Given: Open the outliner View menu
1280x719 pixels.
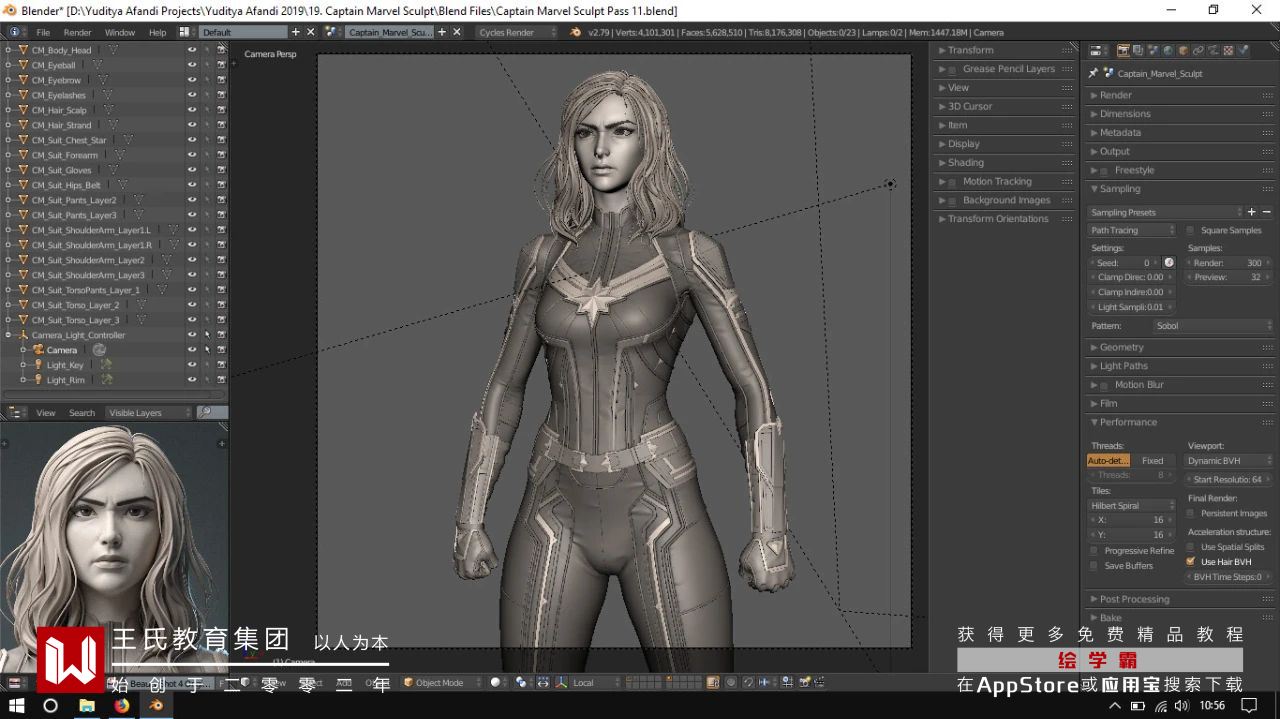Looking at the screenshot, I should [46, 412].
